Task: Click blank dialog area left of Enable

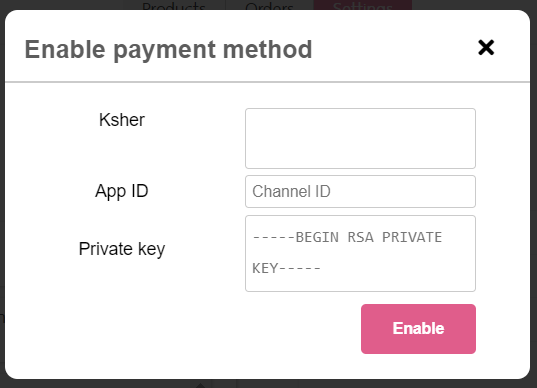Action: click(182, 329)
